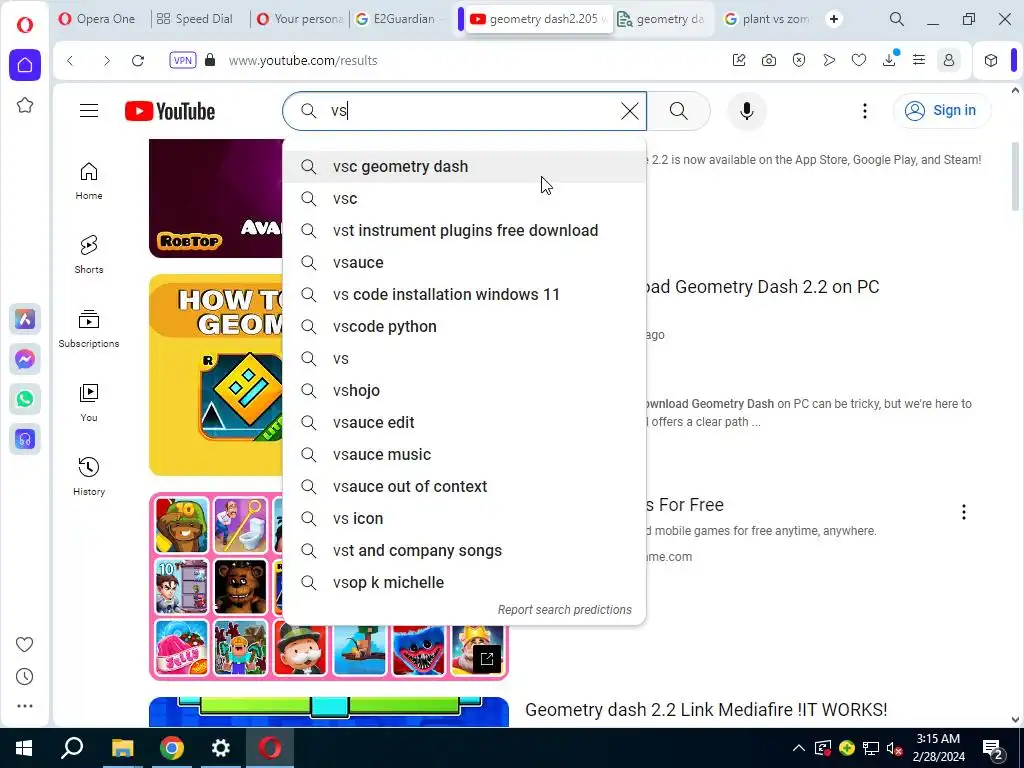Go to the YouTube logo homepage

tap(170, 111)
